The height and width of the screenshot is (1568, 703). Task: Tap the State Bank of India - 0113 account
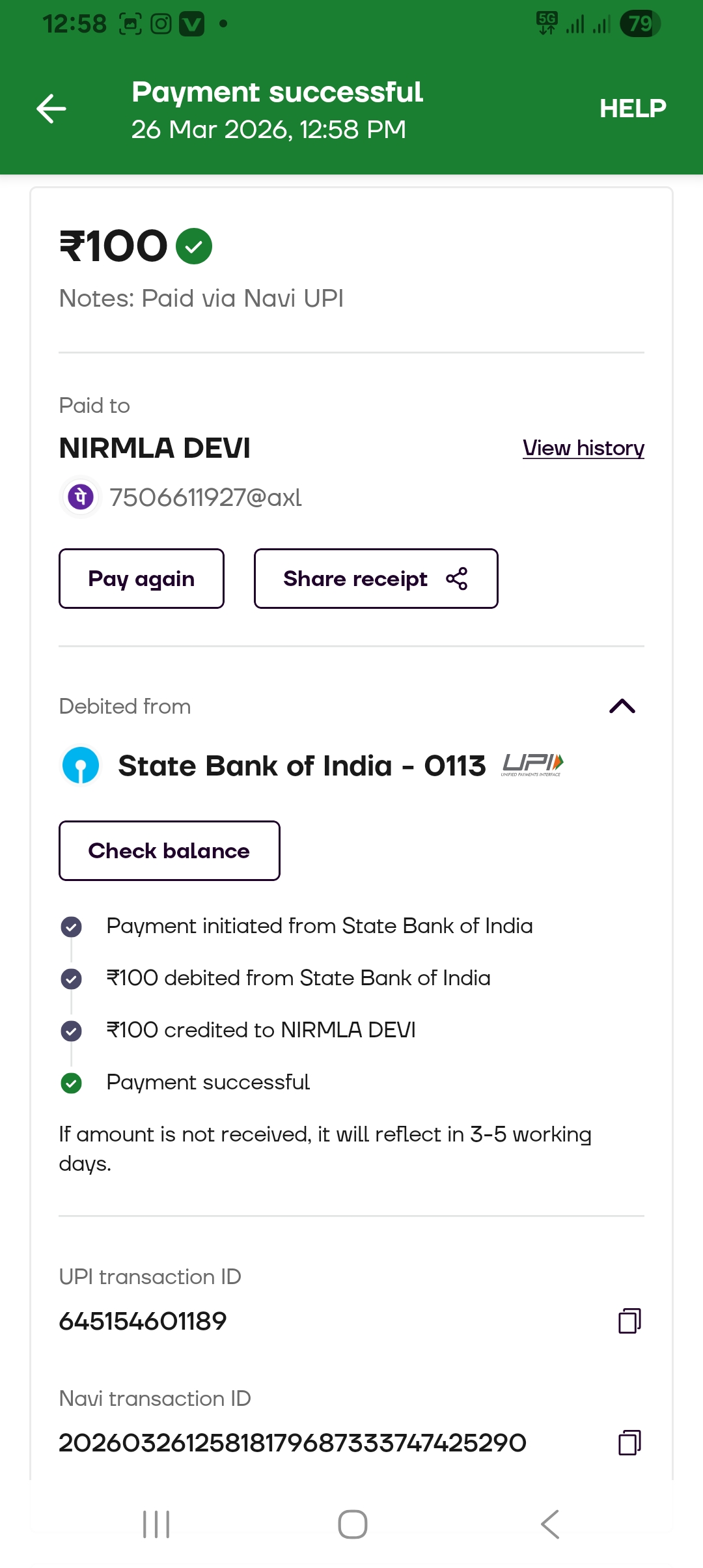301,766
